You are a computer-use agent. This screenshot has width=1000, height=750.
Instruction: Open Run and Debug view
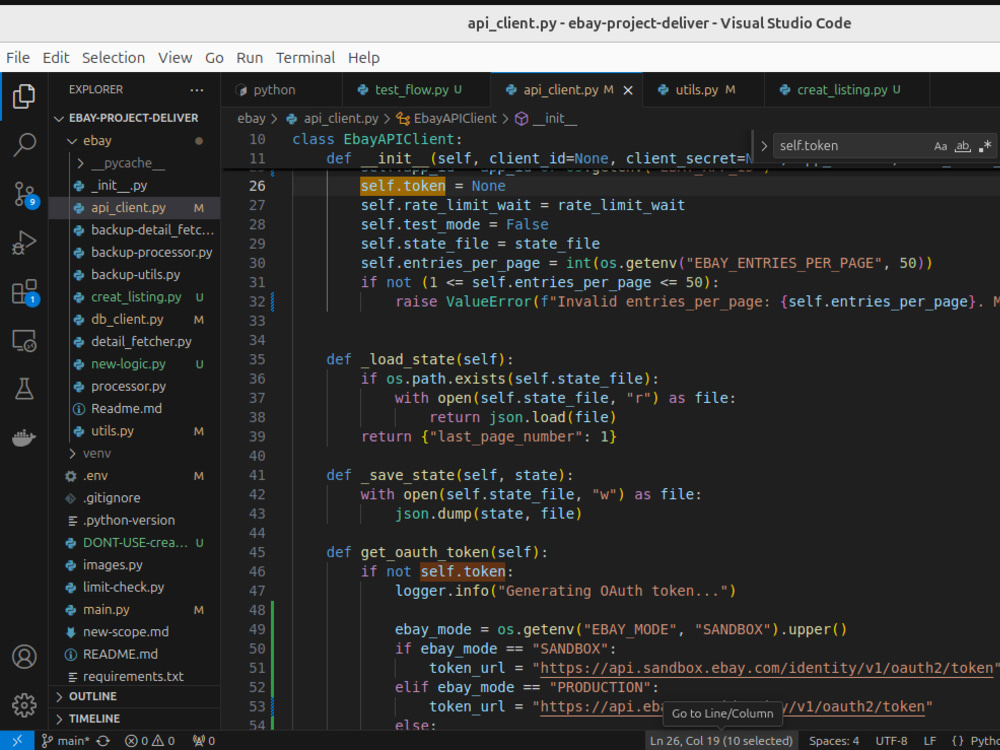point(24,242)
